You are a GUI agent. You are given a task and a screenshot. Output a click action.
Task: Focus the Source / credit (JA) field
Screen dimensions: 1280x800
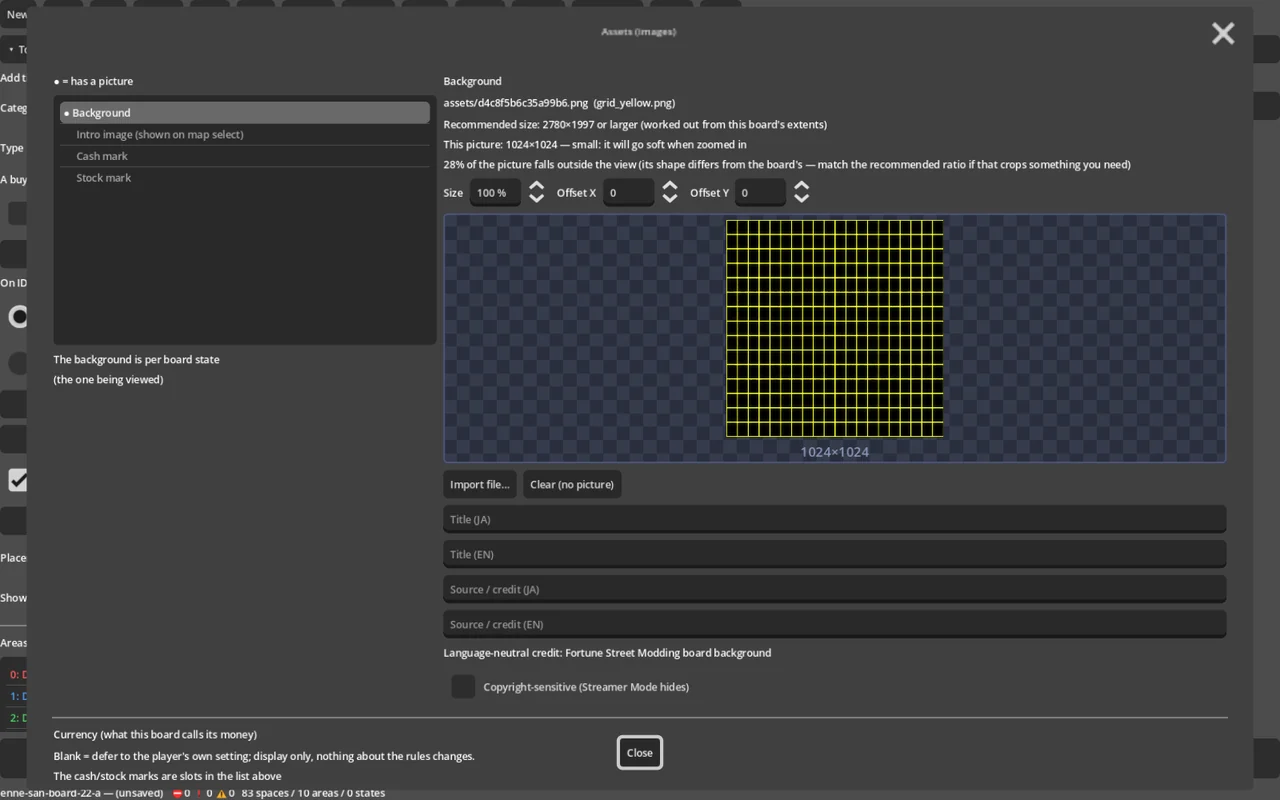835,589
